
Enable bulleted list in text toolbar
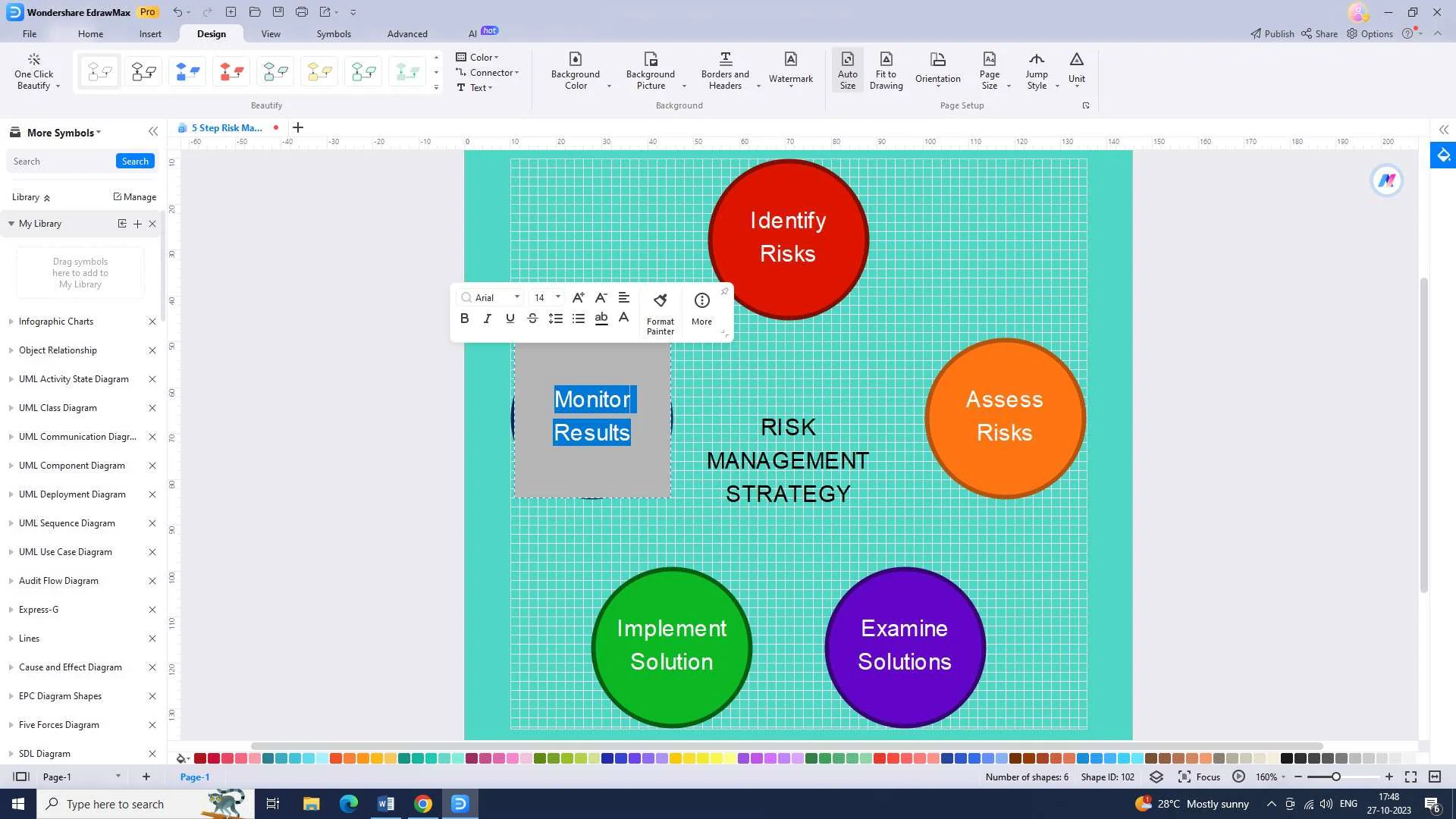point(579,318)
